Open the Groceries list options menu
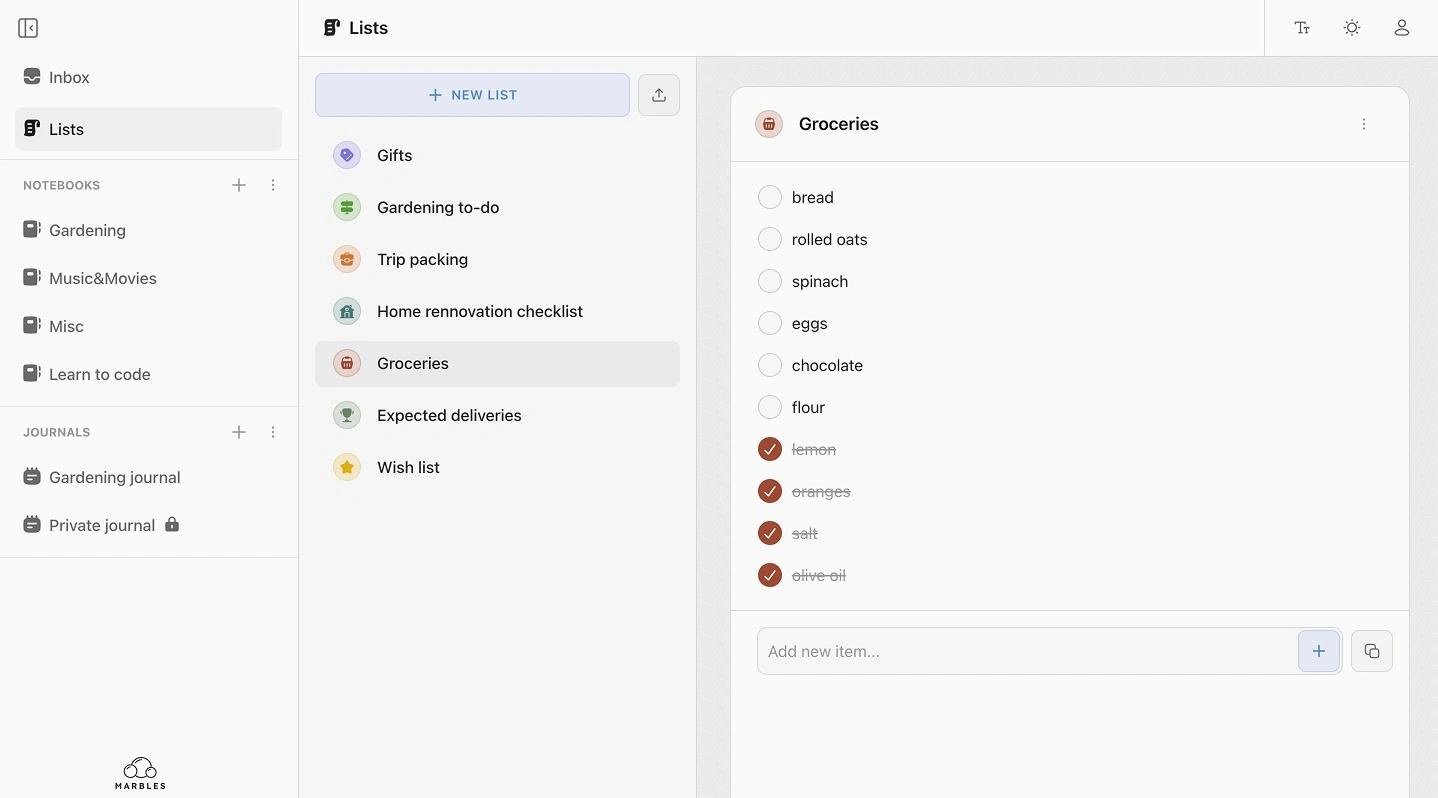The image size is (1438, 798). point(1365,124)
